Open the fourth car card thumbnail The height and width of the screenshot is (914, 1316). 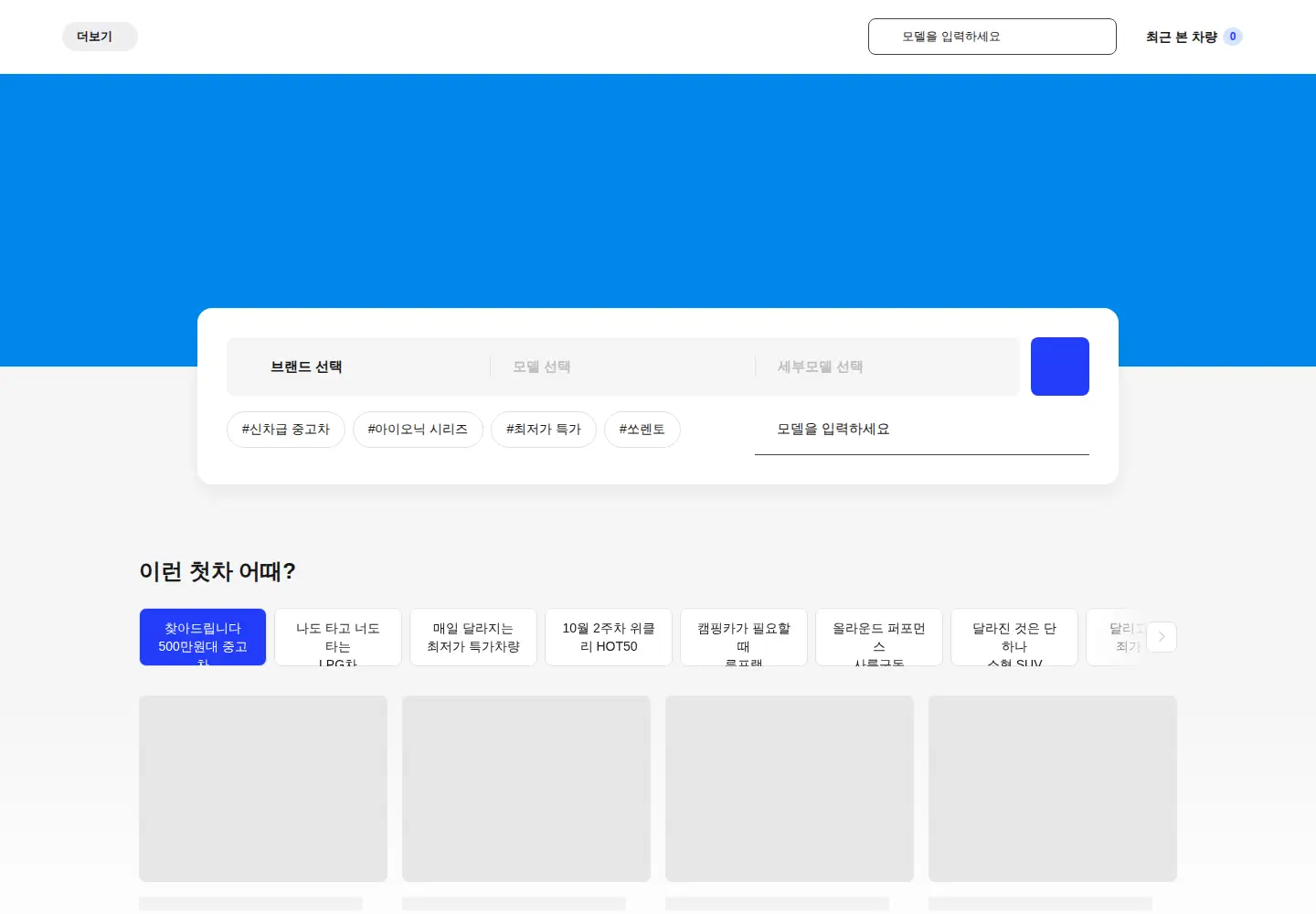1053,789
